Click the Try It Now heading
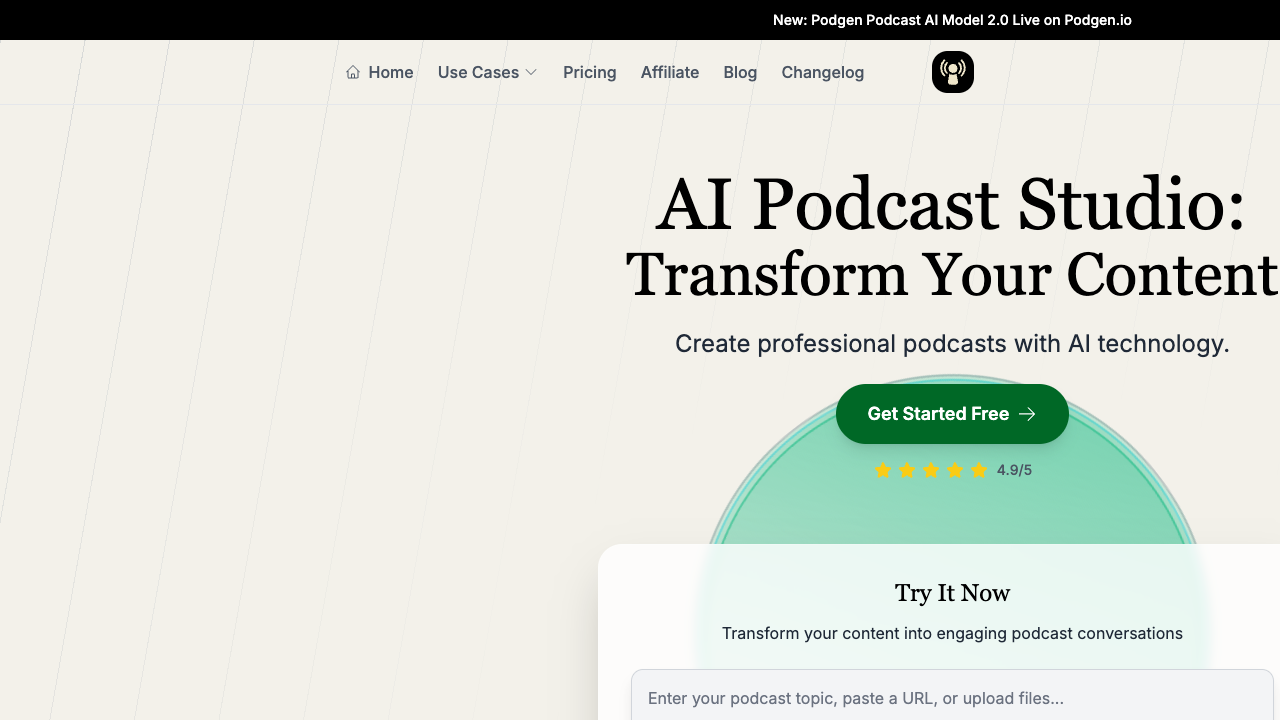Screen dimensions: 1280x720 [x=952, y=593]
